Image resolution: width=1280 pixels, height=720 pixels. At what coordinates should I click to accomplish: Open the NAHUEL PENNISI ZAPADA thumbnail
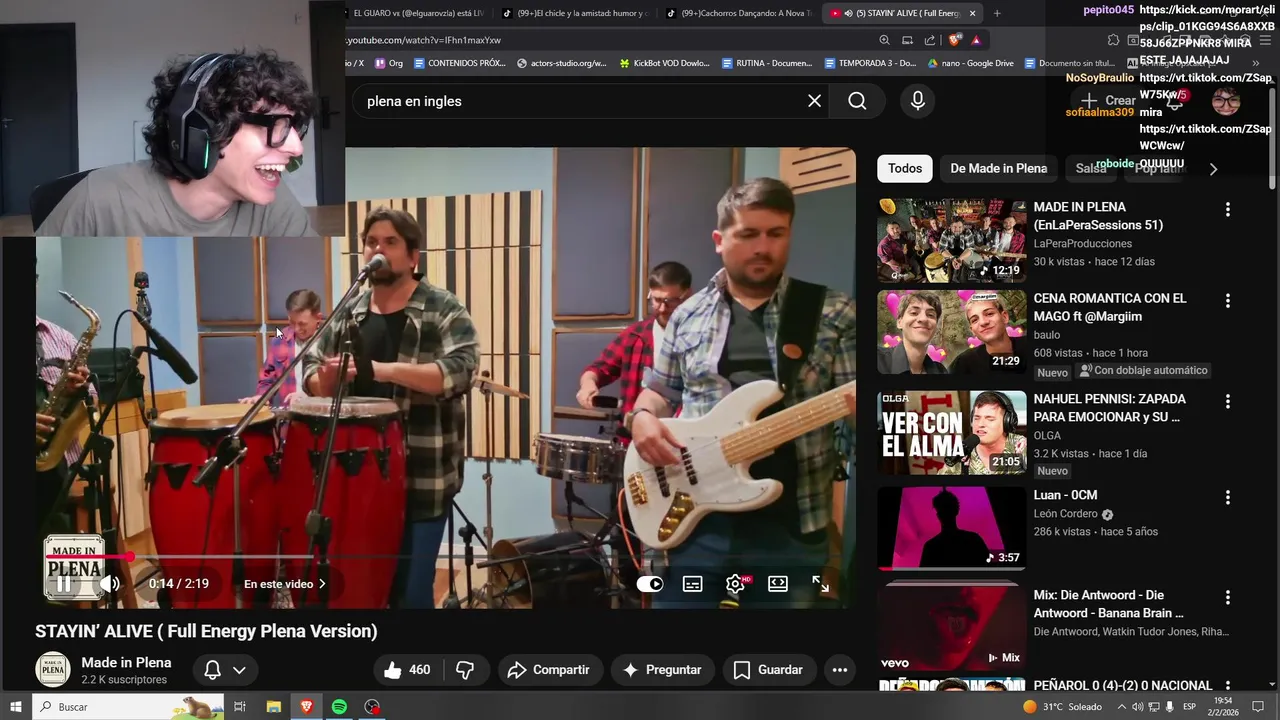coord(952,432)
